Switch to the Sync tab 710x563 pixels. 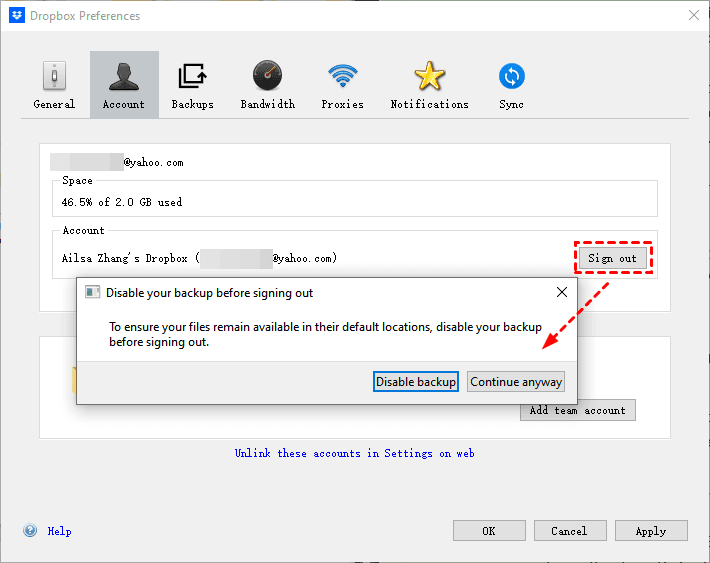pyautogui.click(x=512, y=85)
